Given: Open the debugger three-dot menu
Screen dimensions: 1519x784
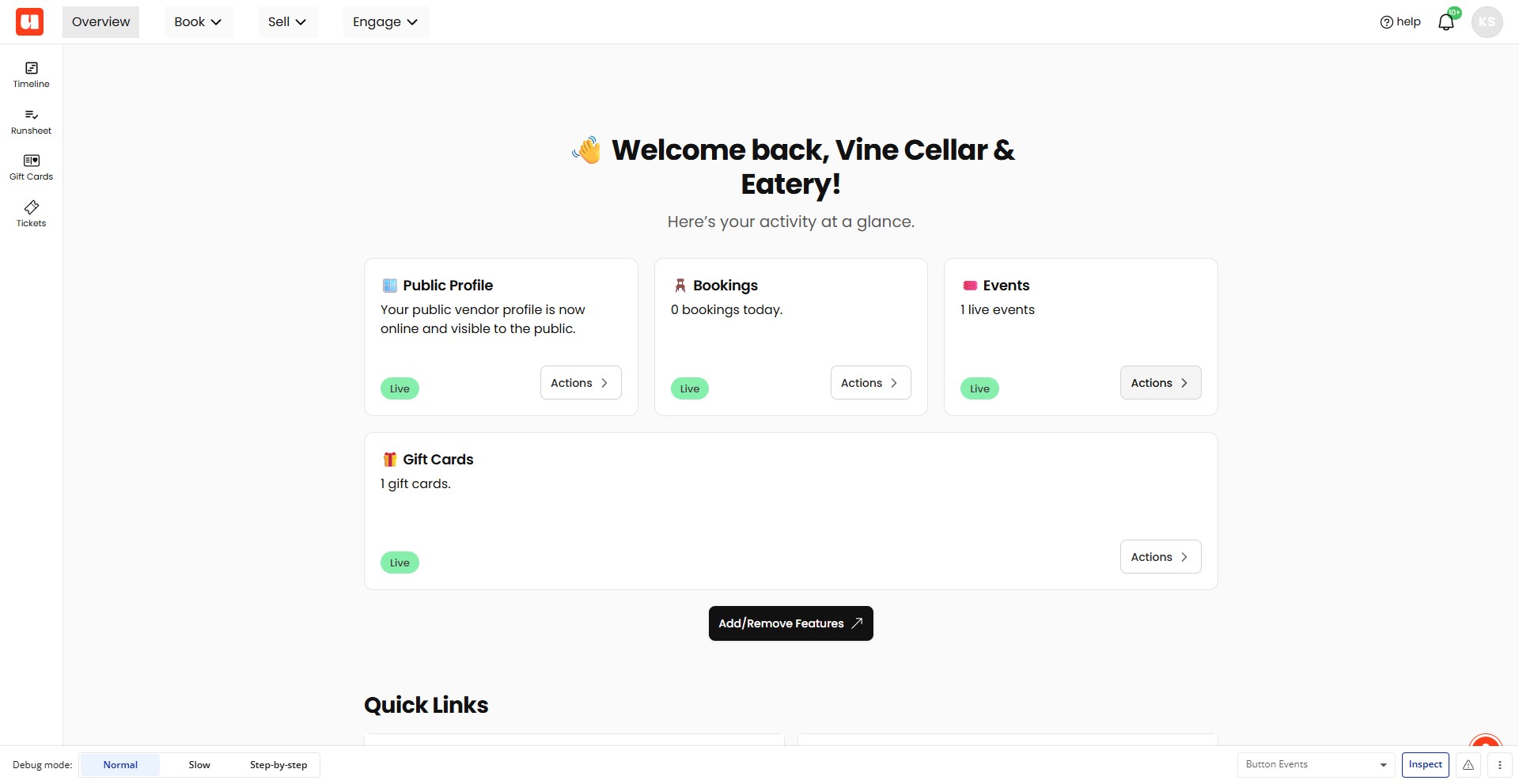Looking at the screenshot, I should pos(1500,765).
